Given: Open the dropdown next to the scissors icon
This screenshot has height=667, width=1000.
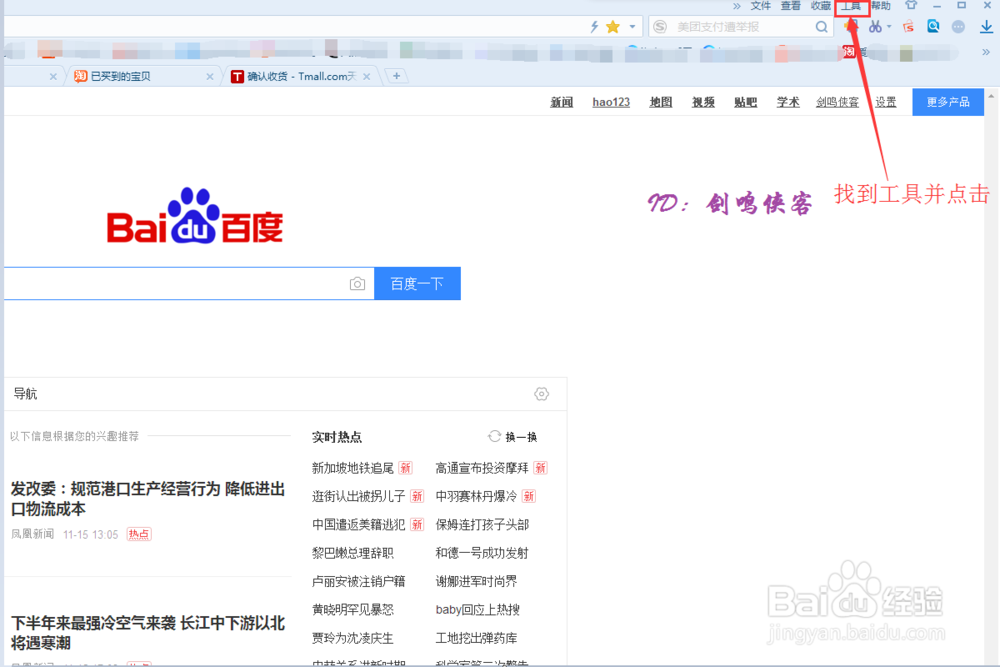Looking at the screenshot, I should [888, 27].
